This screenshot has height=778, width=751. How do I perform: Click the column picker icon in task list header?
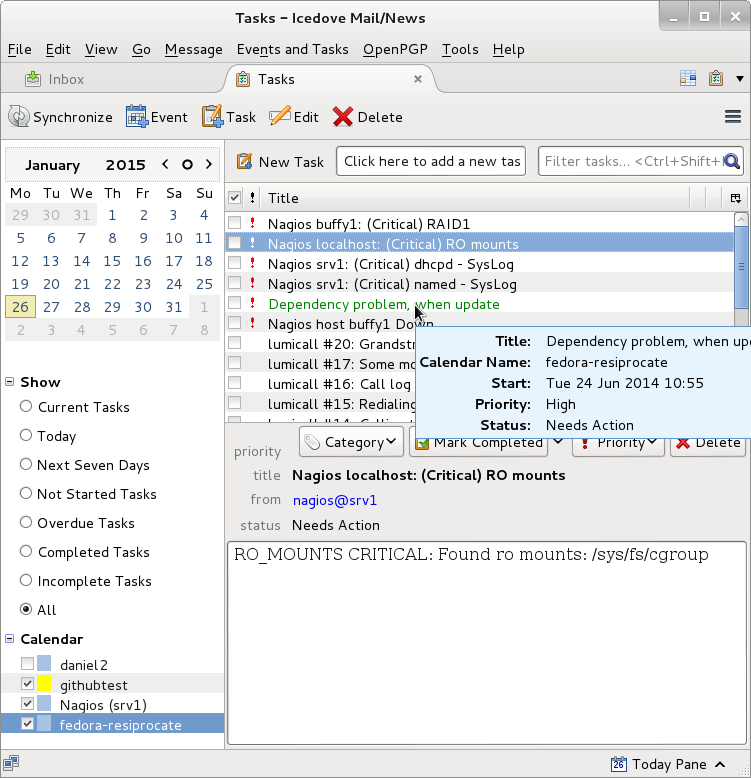point(736,198)
